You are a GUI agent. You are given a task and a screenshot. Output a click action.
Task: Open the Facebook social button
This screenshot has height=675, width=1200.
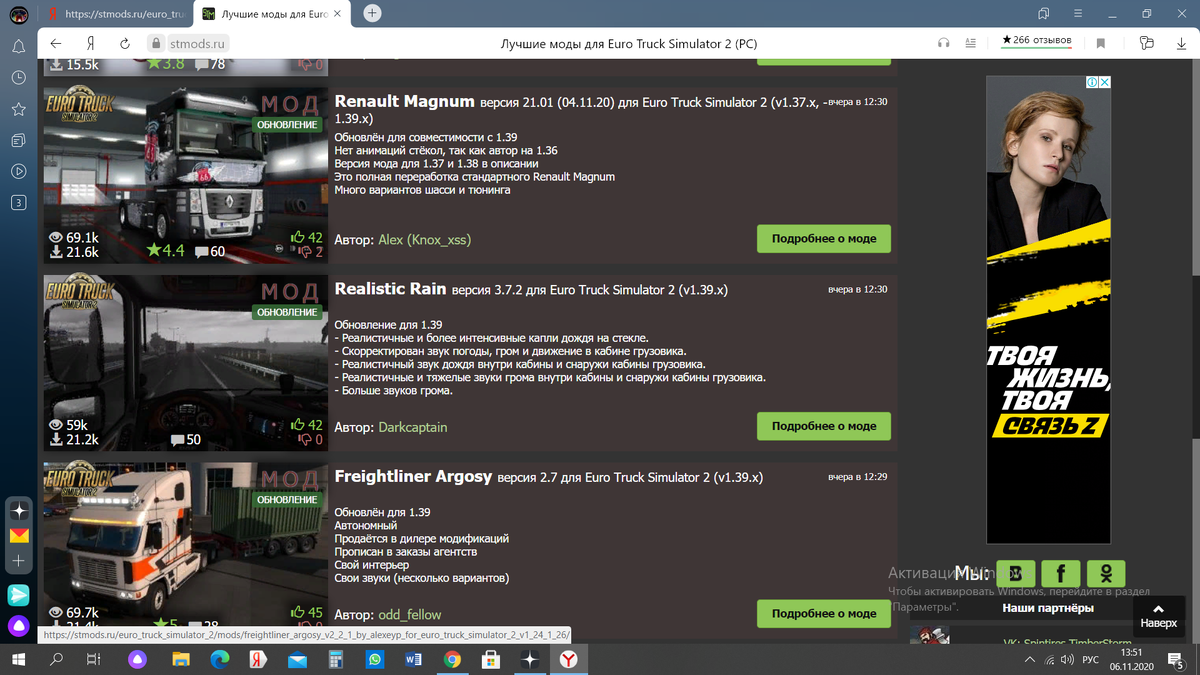pos(1061,573)
